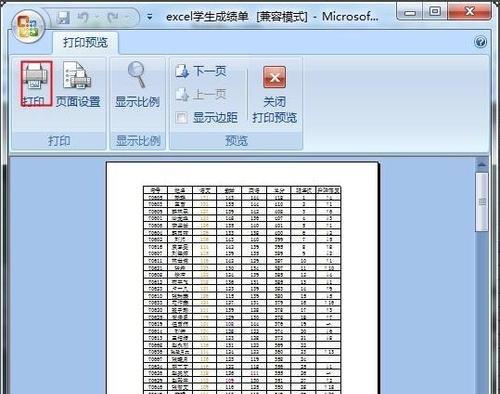Click the scroll up arrow of preview scrollbar
Viewport: 500px width, 394px height.
(482, 165)
